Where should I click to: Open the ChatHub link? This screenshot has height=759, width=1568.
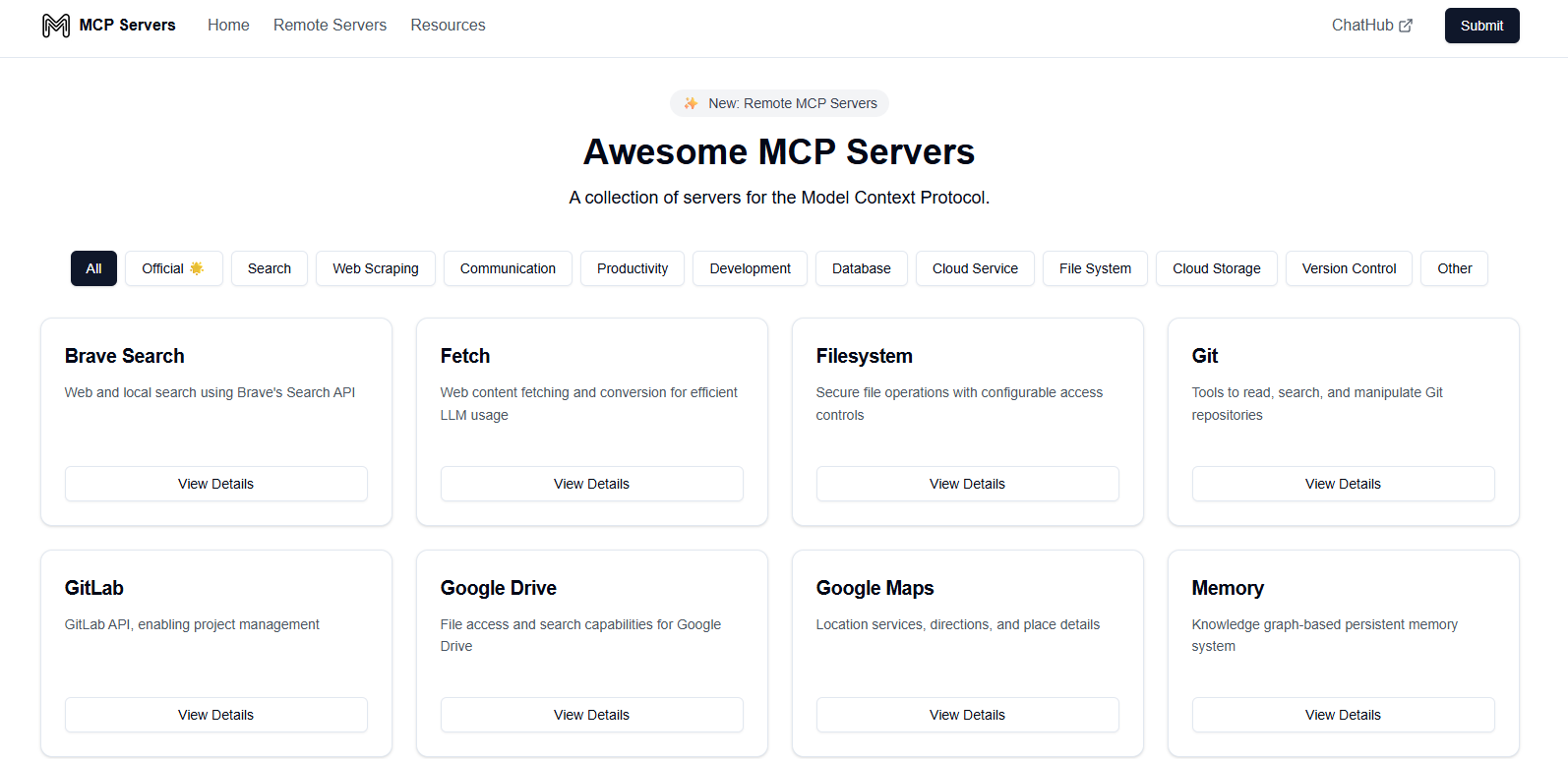(1372, 26)
